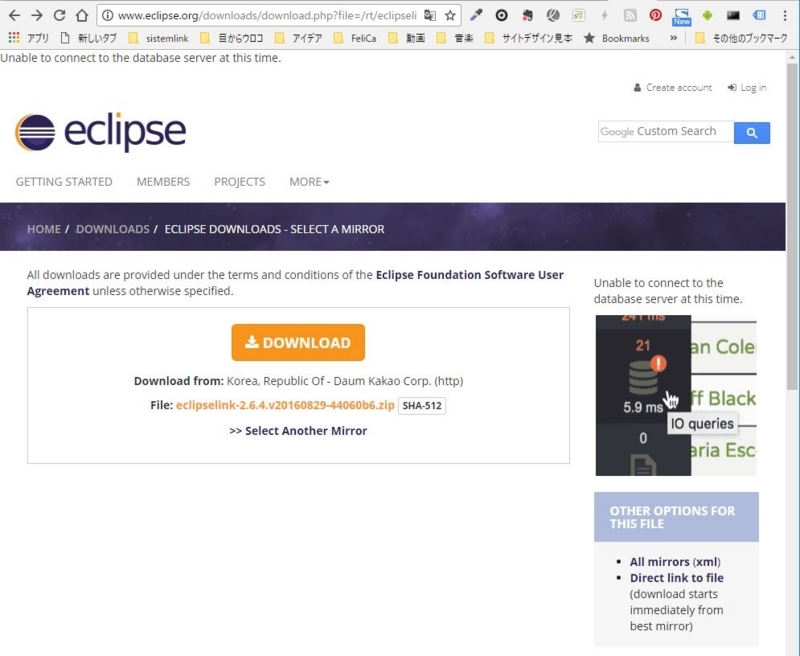This screenshot has height=656, width=800.
Task: Open the PROJECTS menu item
Action: 239,182
